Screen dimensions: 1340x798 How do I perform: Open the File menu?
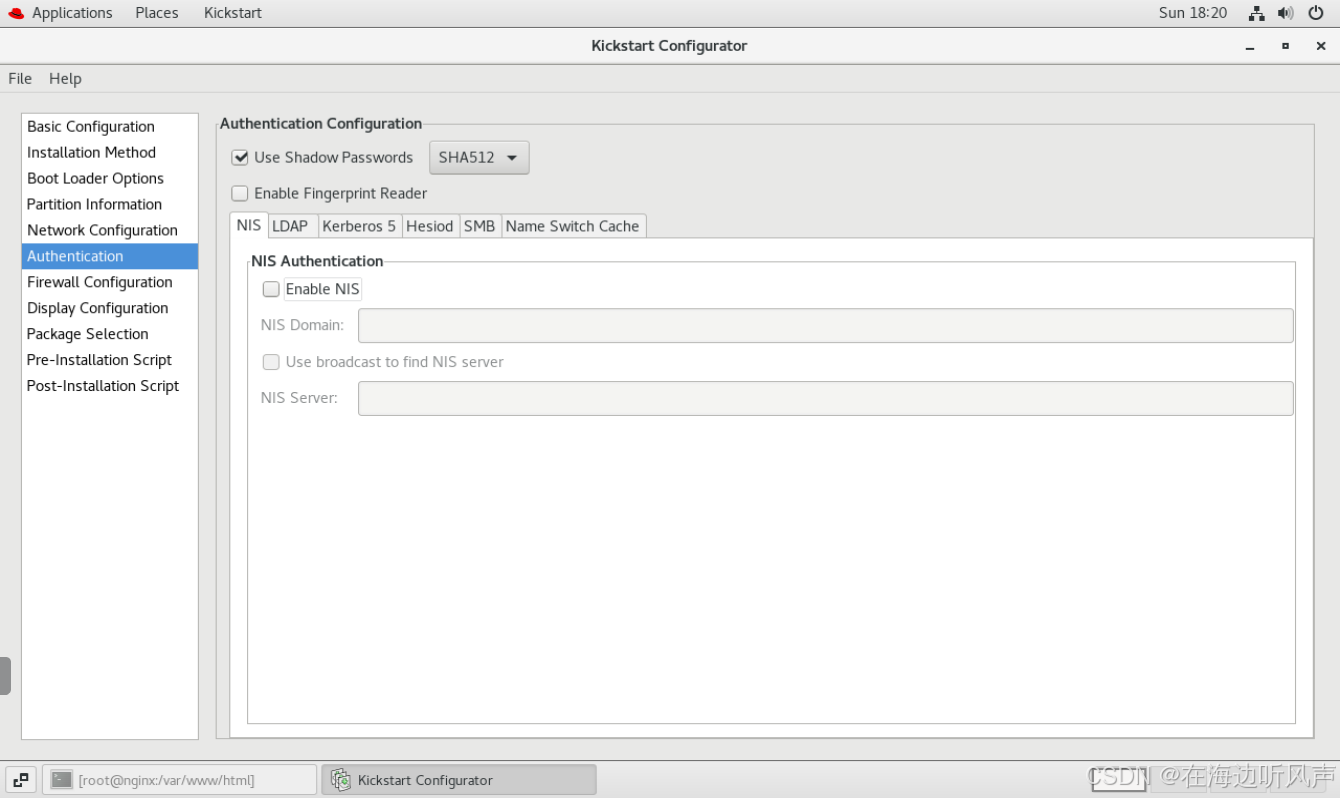click(20, 79)
